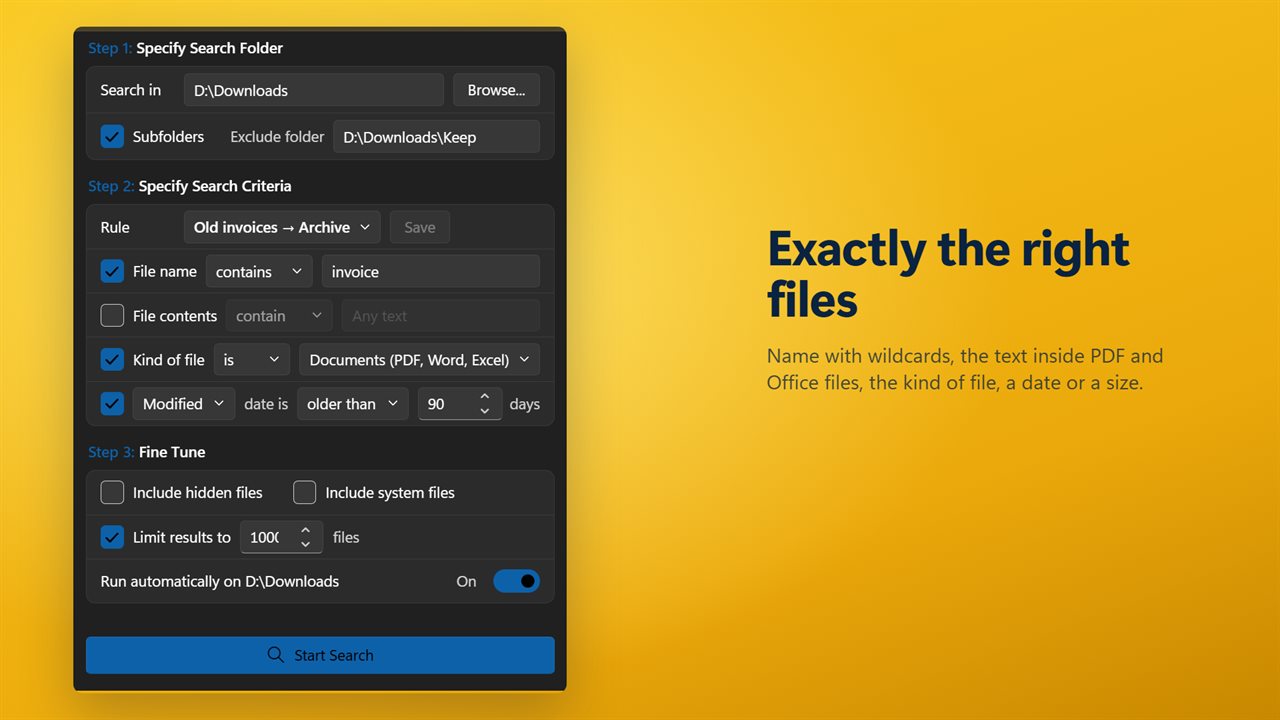Screen dimensions: 1280x720
Task: Uncheck the Kind of file checkbox
Action: pos(112,360)
